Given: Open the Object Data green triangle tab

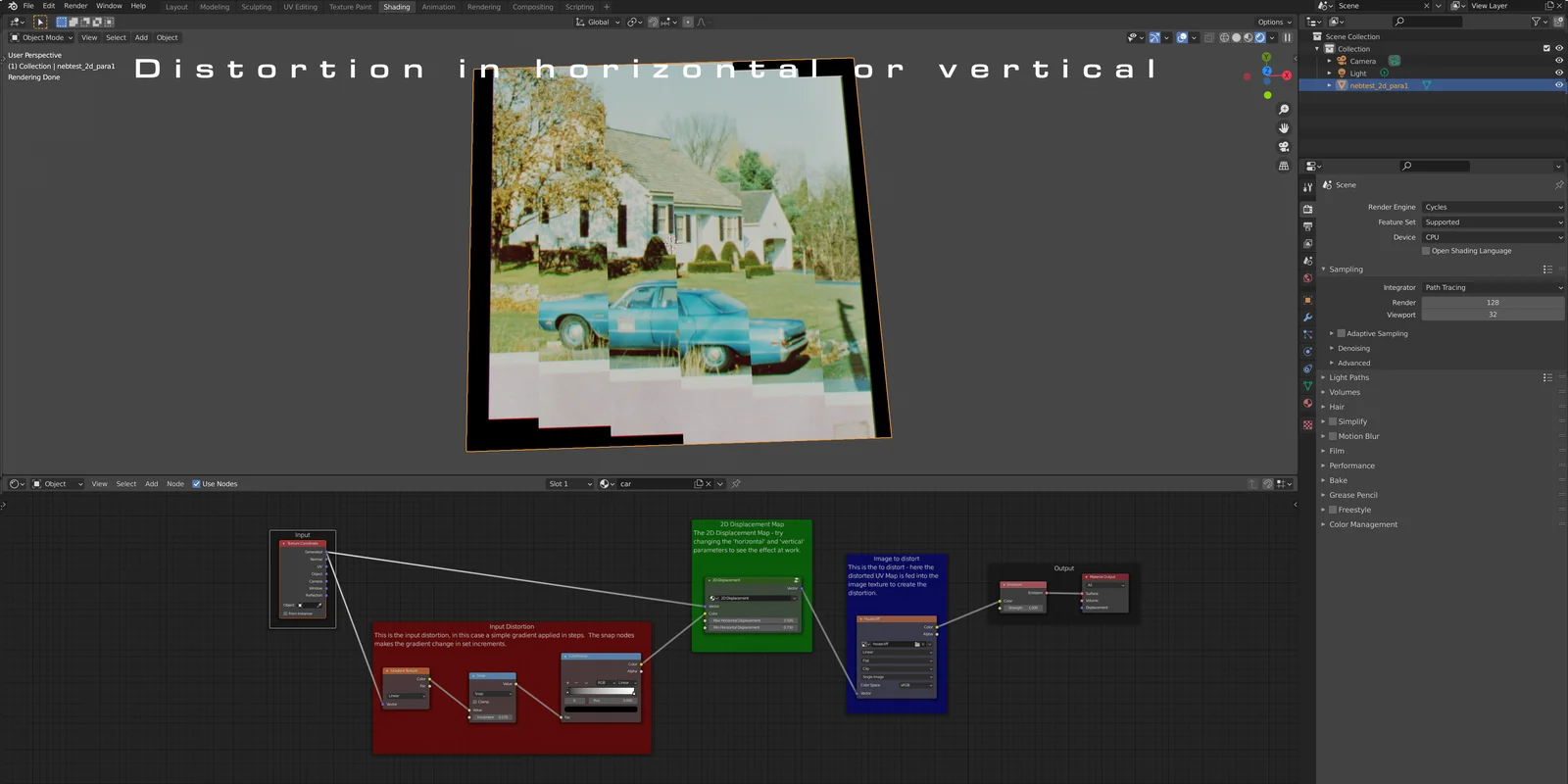Looking at the screenshot, I should 1307,386.
